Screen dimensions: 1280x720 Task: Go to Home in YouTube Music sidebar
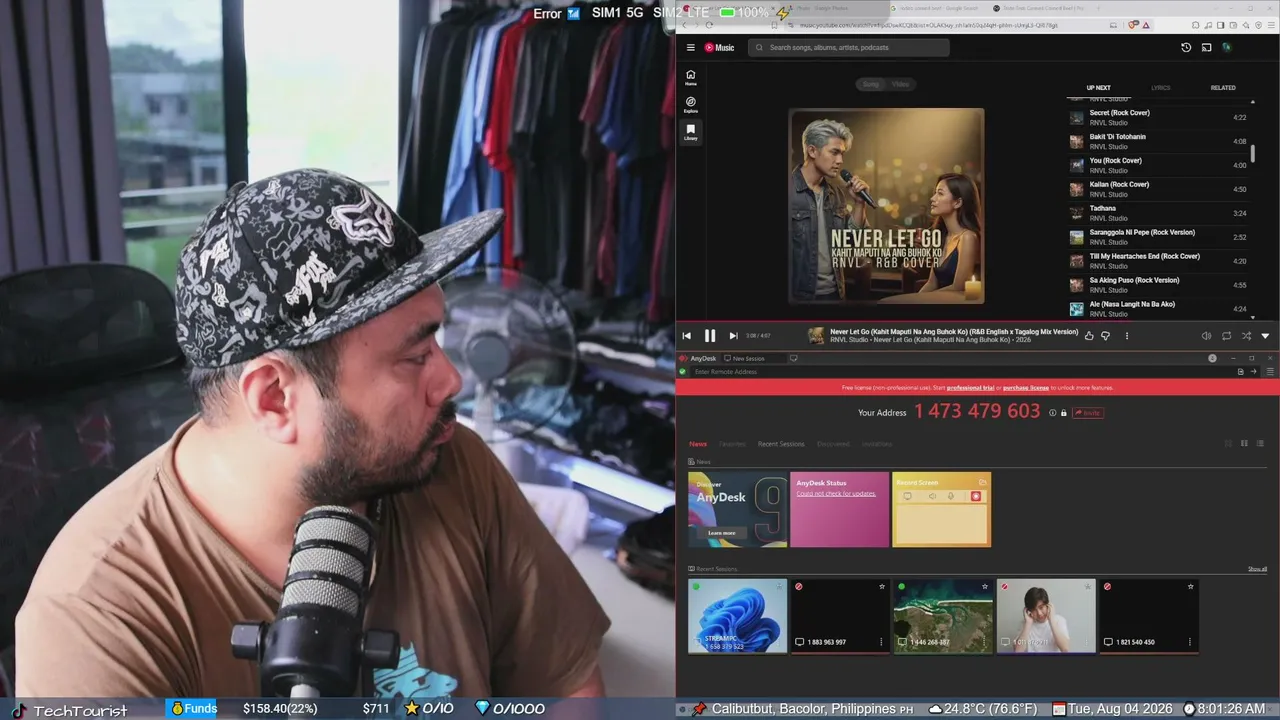tap(690, 77)
